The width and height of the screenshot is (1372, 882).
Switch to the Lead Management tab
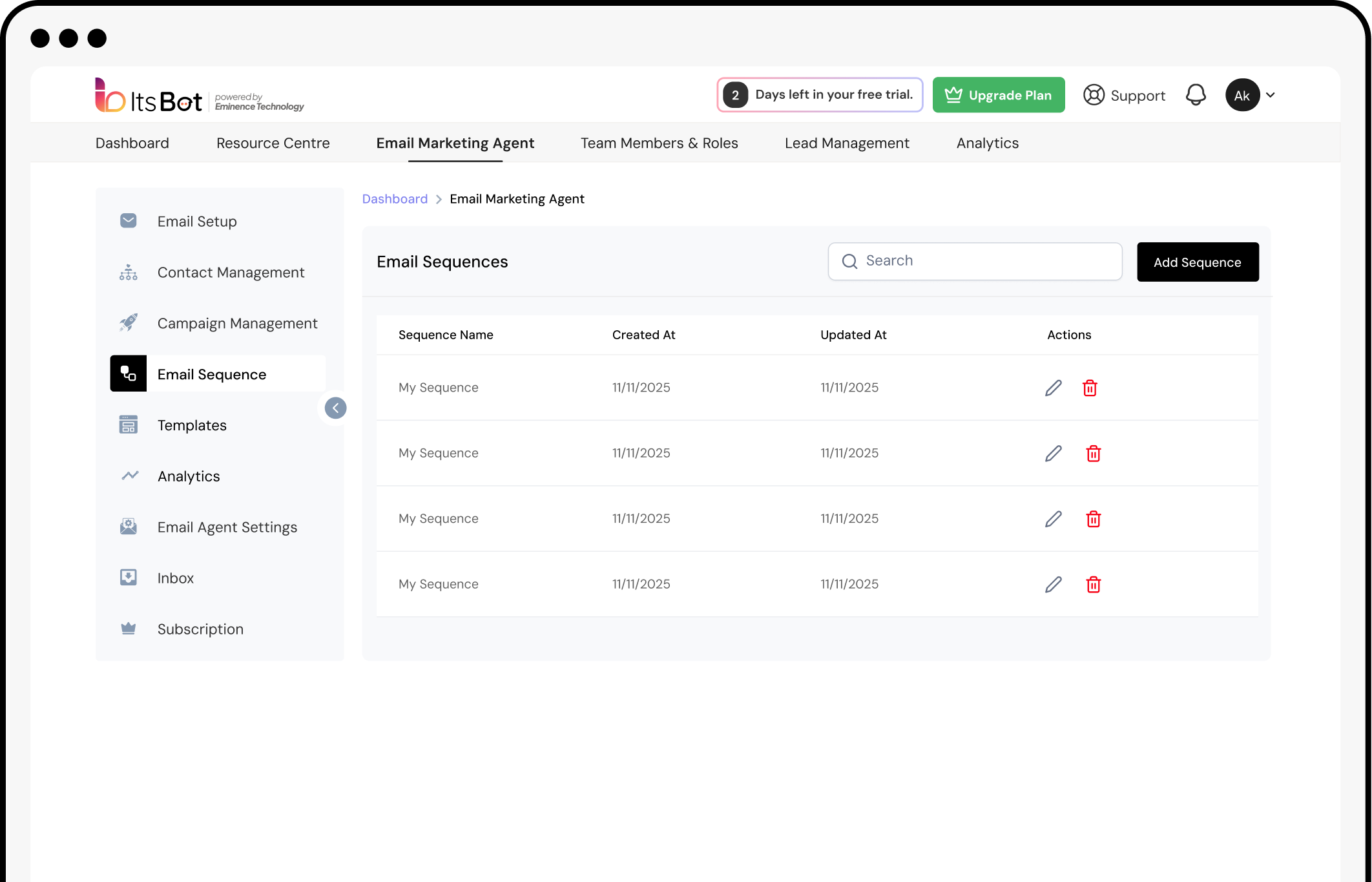tap(847, 143)
